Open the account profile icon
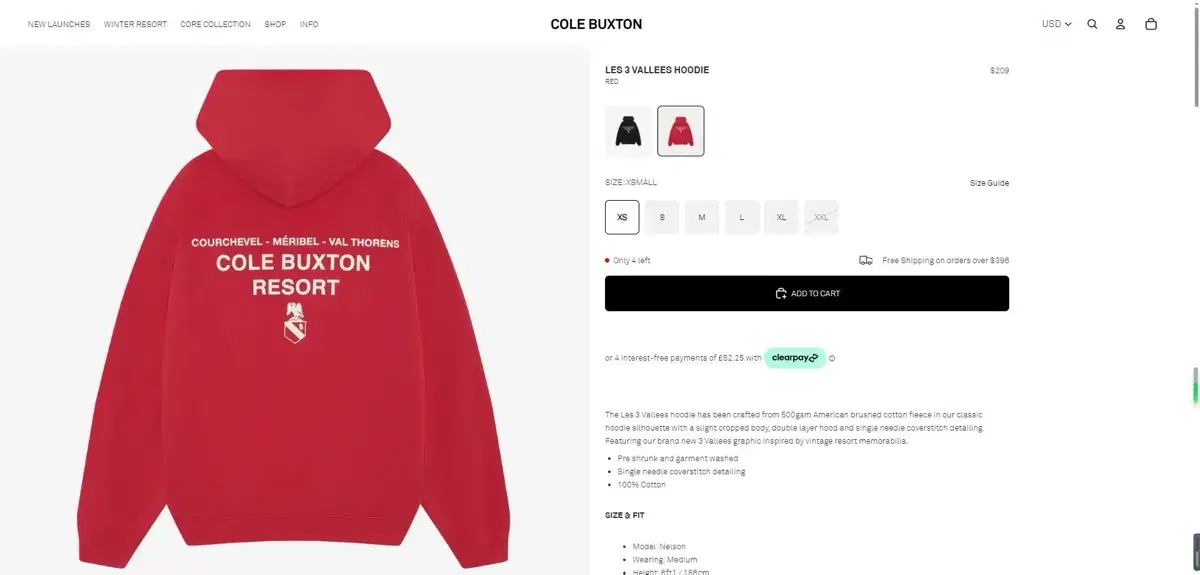 (1121, 24)
